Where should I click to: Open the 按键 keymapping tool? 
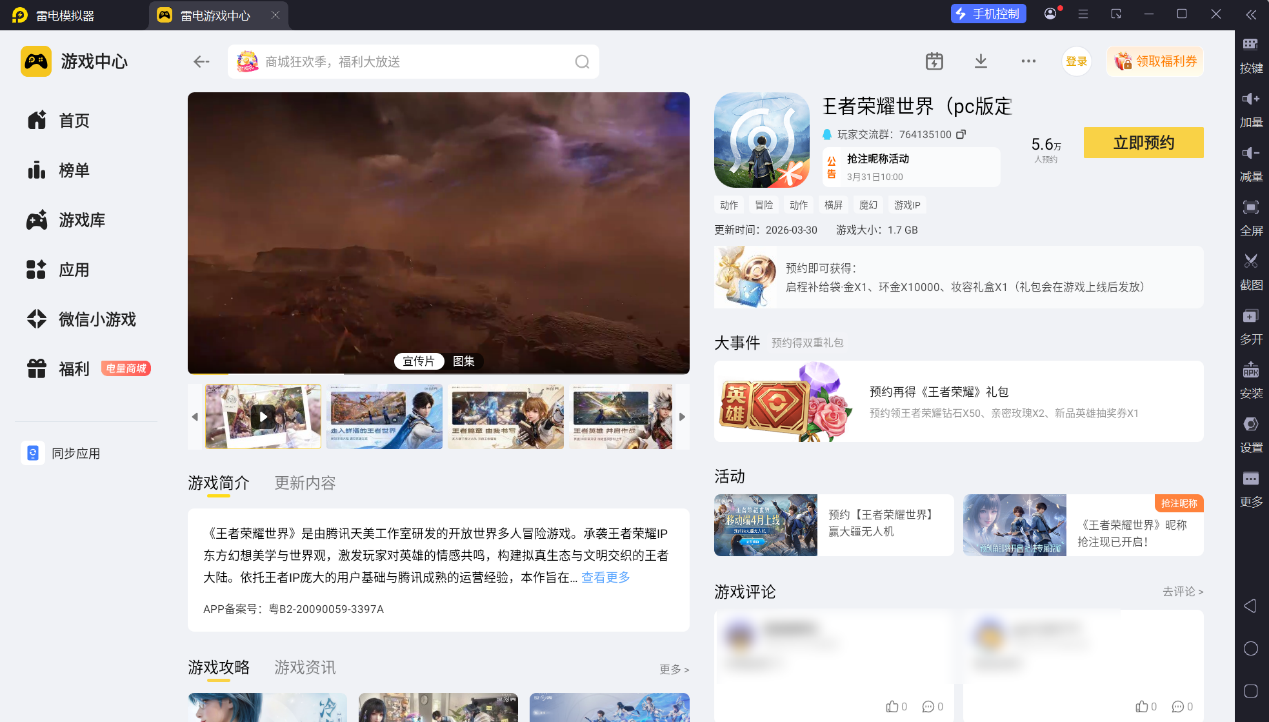[1251, 54]
